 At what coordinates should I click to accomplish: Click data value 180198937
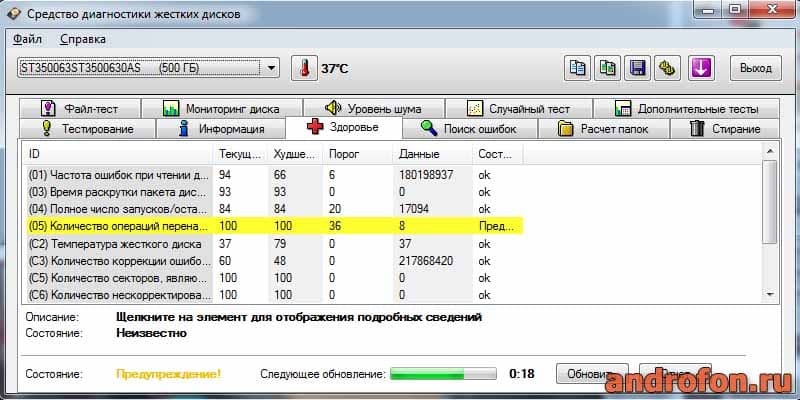(x=426, y=175)
